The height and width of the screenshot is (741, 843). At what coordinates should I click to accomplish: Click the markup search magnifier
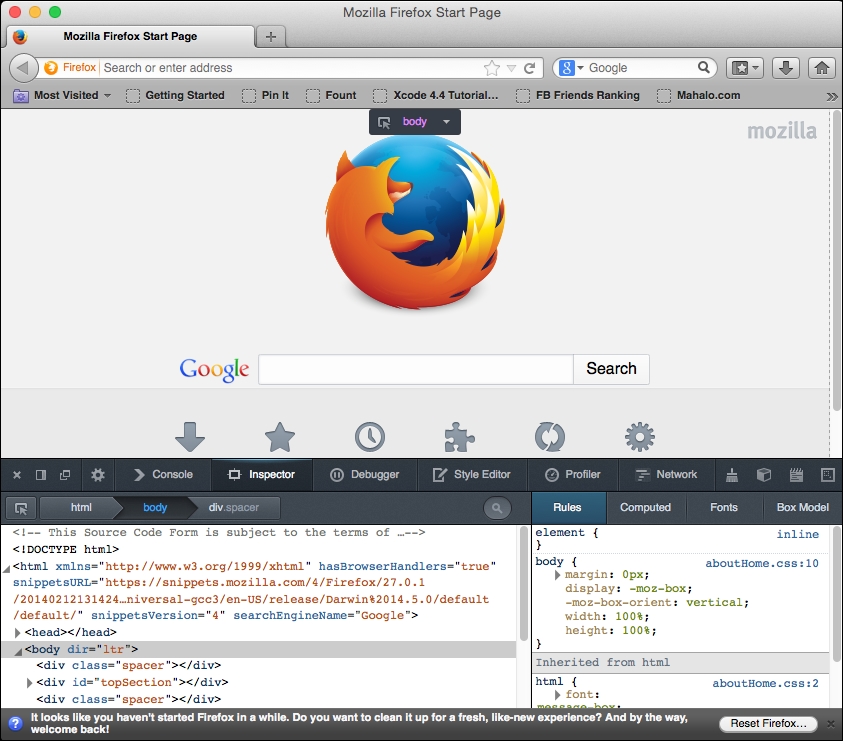[x=497, y=508]
